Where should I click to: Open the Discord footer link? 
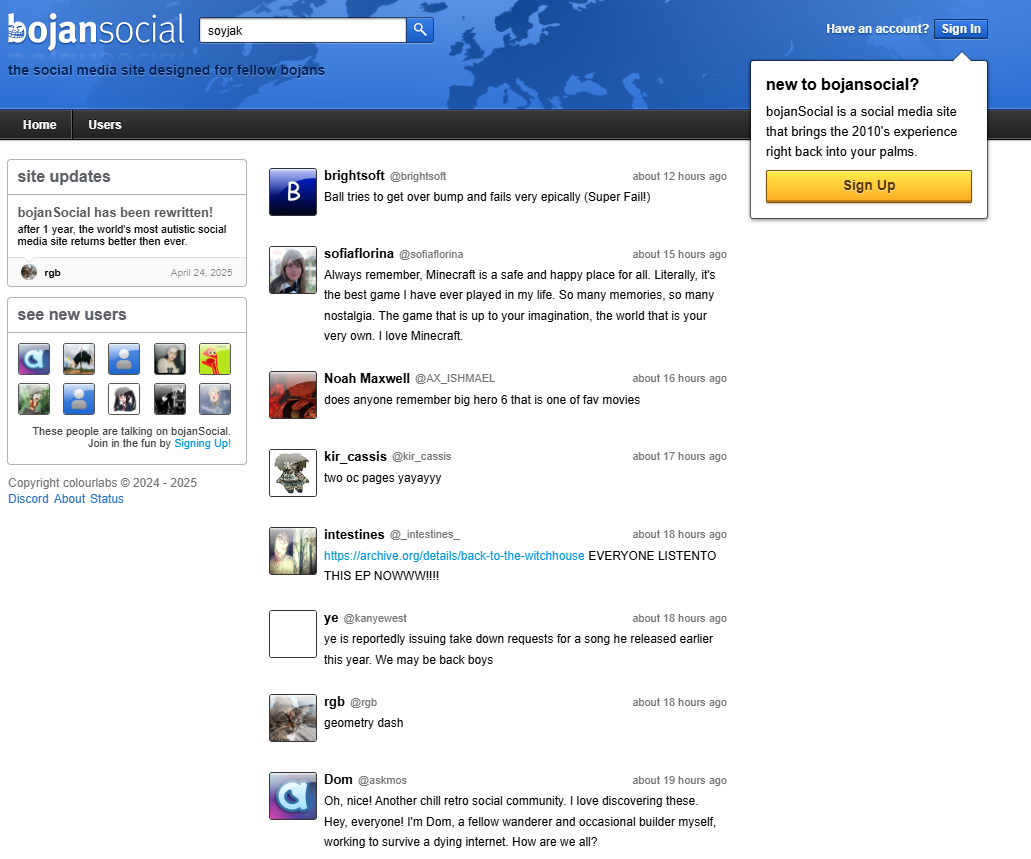point(28,499)
